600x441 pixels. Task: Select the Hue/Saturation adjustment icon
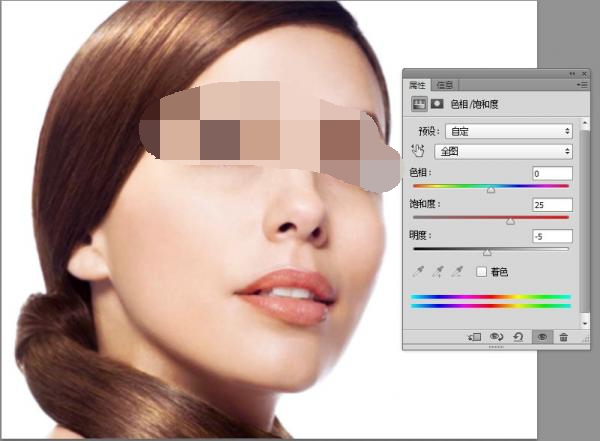pos(419,104)
